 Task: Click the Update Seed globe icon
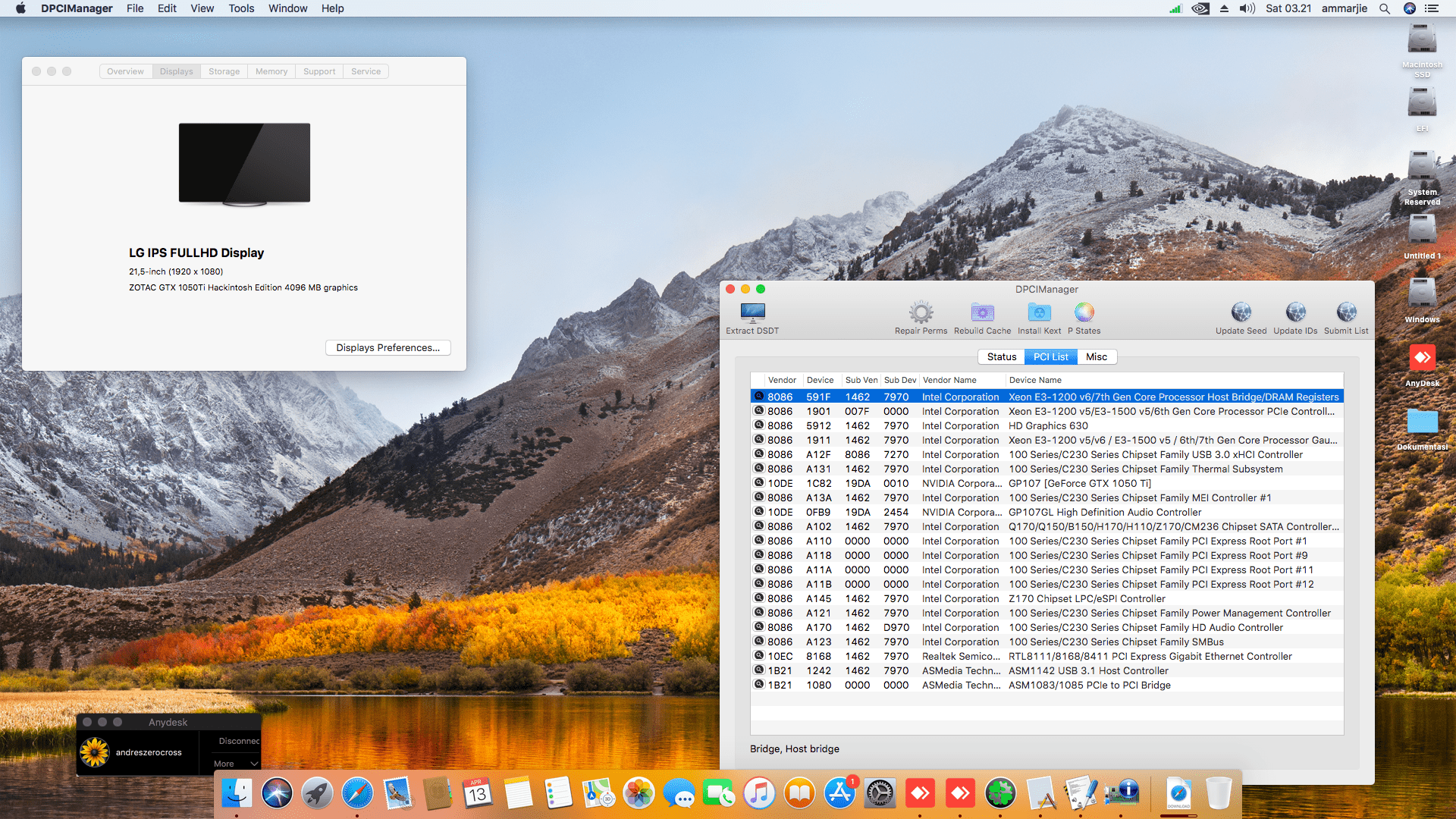(x=1241, y=313)
